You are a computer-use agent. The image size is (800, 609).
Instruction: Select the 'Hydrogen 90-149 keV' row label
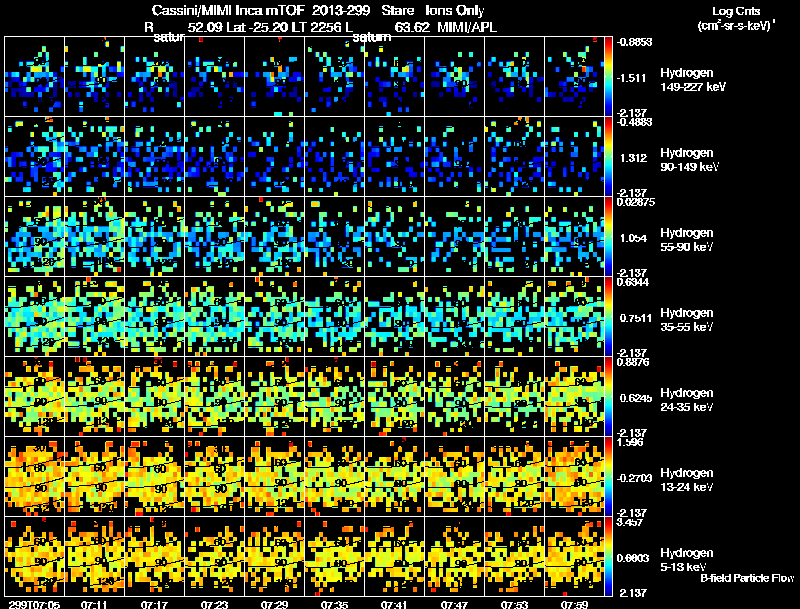pyautogui.click(x=689, y=160)
